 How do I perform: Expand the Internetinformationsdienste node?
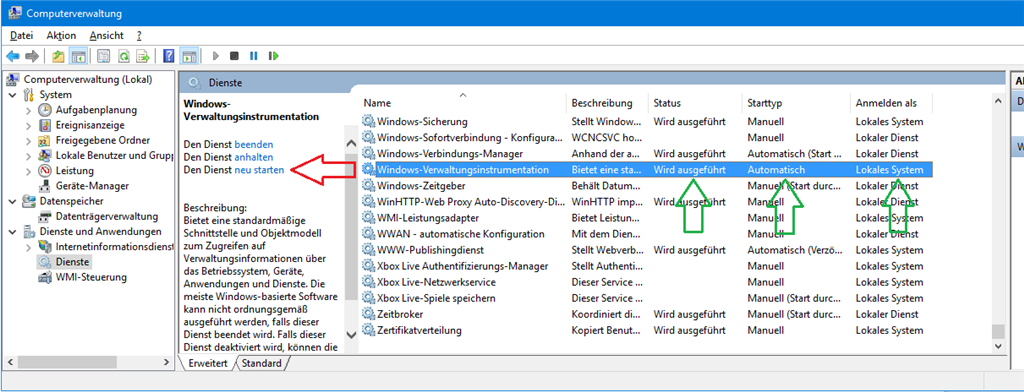(28, 247)
